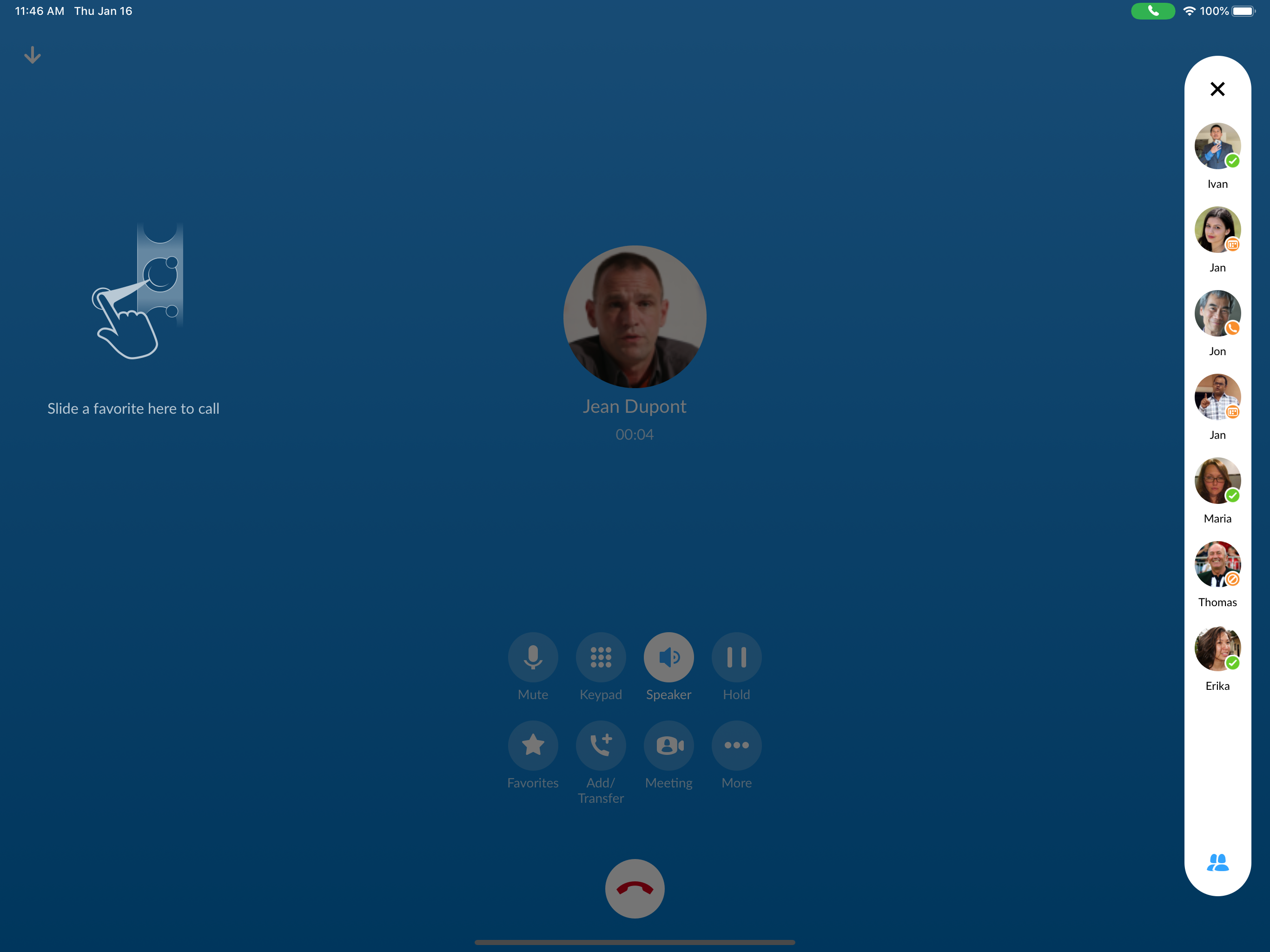Click the 'Ivan' name label
This screenshot has width=1270, height=952.
pos(1217,185)
